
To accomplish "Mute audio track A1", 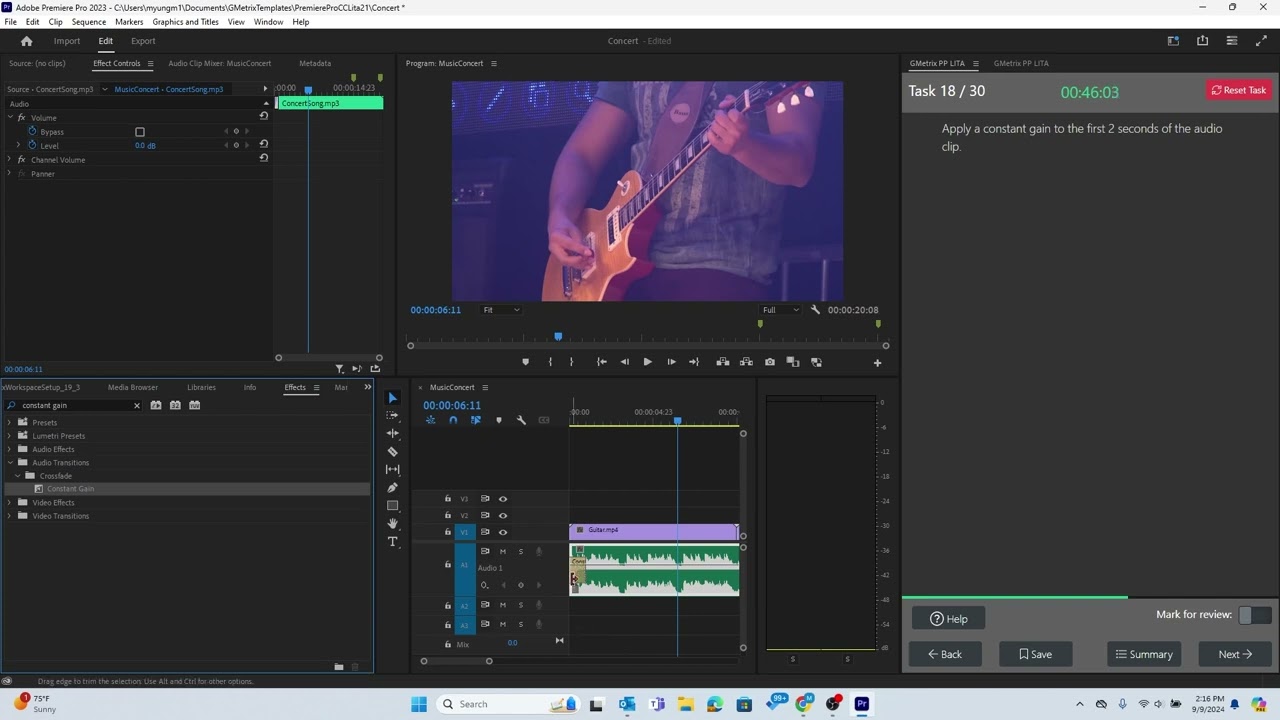I will tap(503, 552).
